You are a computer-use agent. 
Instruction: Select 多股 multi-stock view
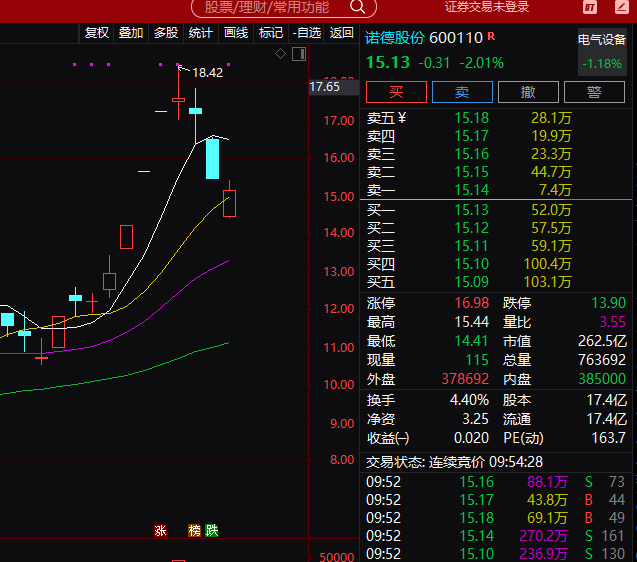point(166,33)
